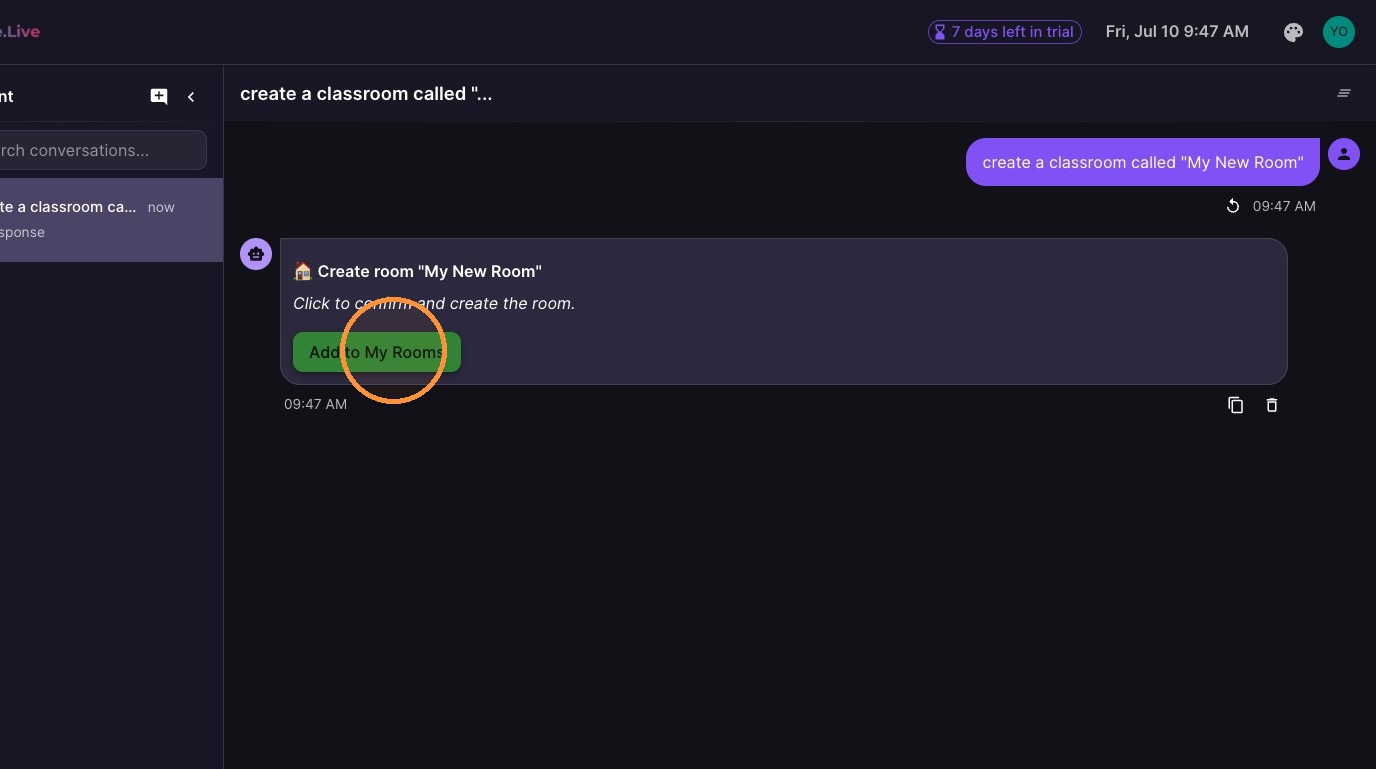Click the .Live logo

20,32
